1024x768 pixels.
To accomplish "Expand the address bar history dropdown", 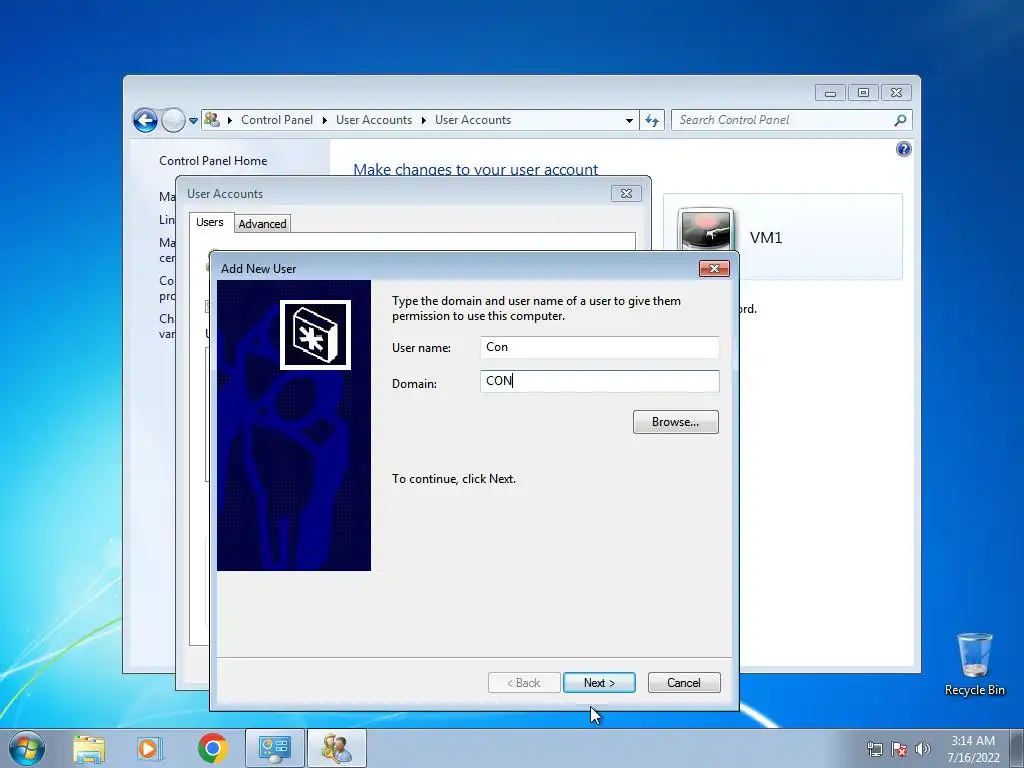I will click(629, 120).
